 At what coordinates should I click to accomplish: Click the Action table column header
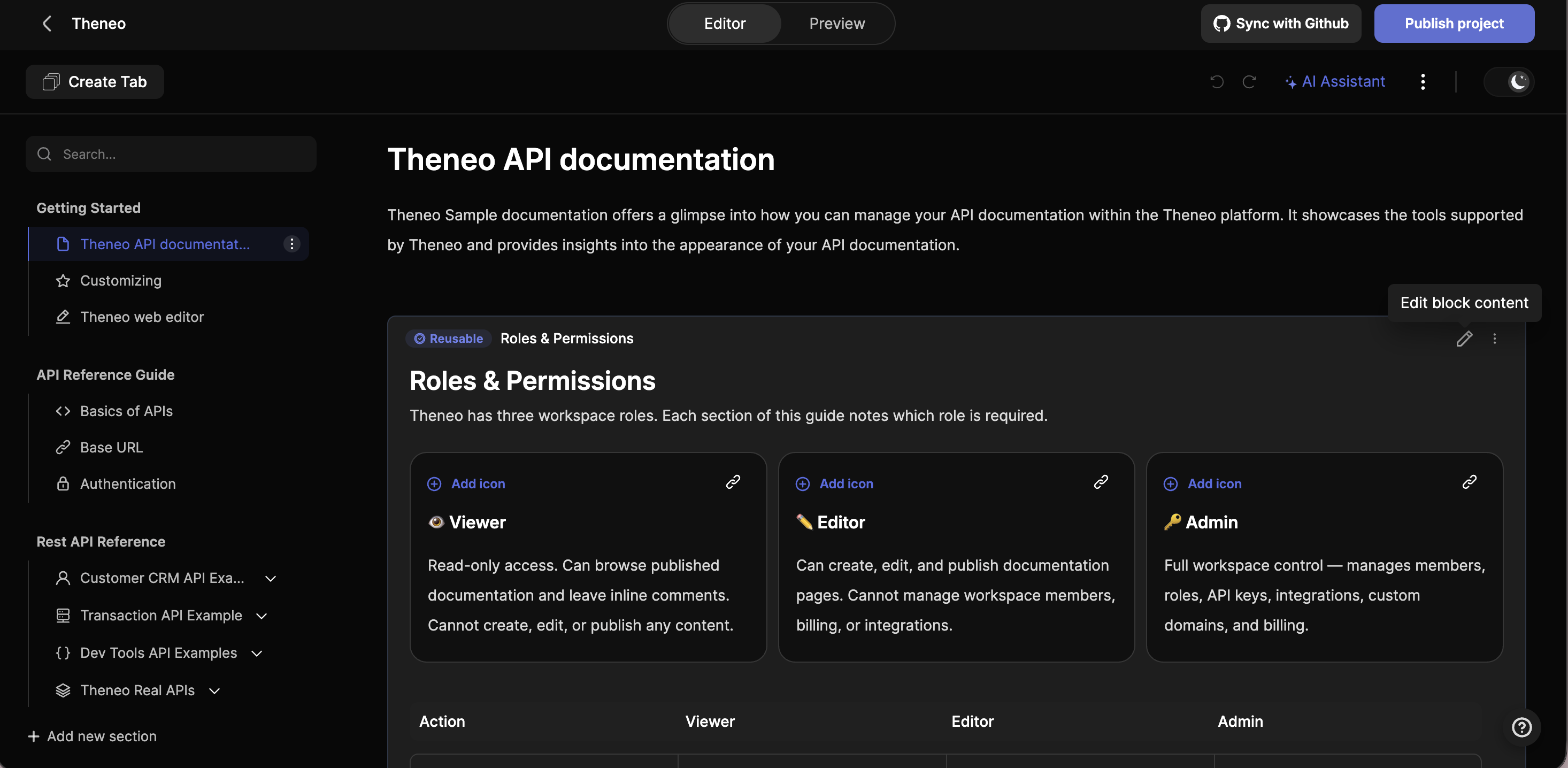click(x=442, y=722)
